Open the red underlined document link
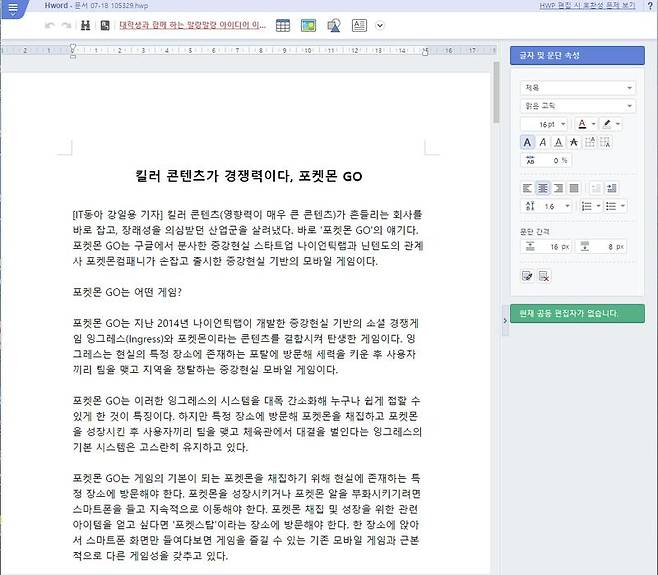Image resolution: width=658 pixels, height=575 pixels. point(193,25)
